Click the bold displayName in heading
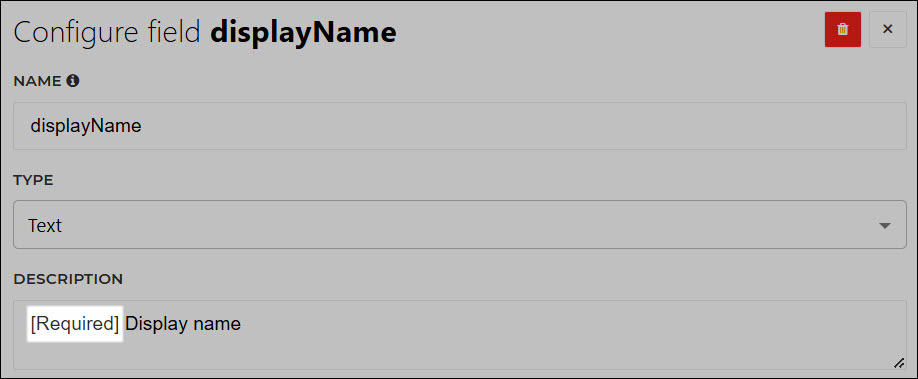 [x=303, y=33]
